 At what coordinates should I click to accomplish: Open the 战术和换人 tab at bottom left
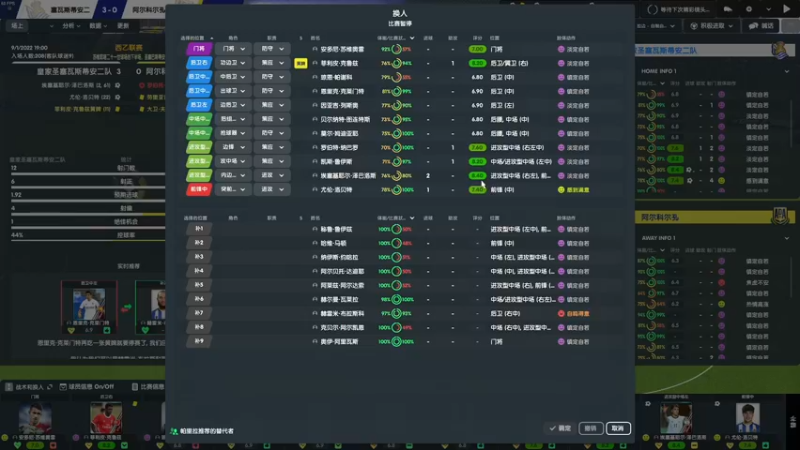(29, 387)
